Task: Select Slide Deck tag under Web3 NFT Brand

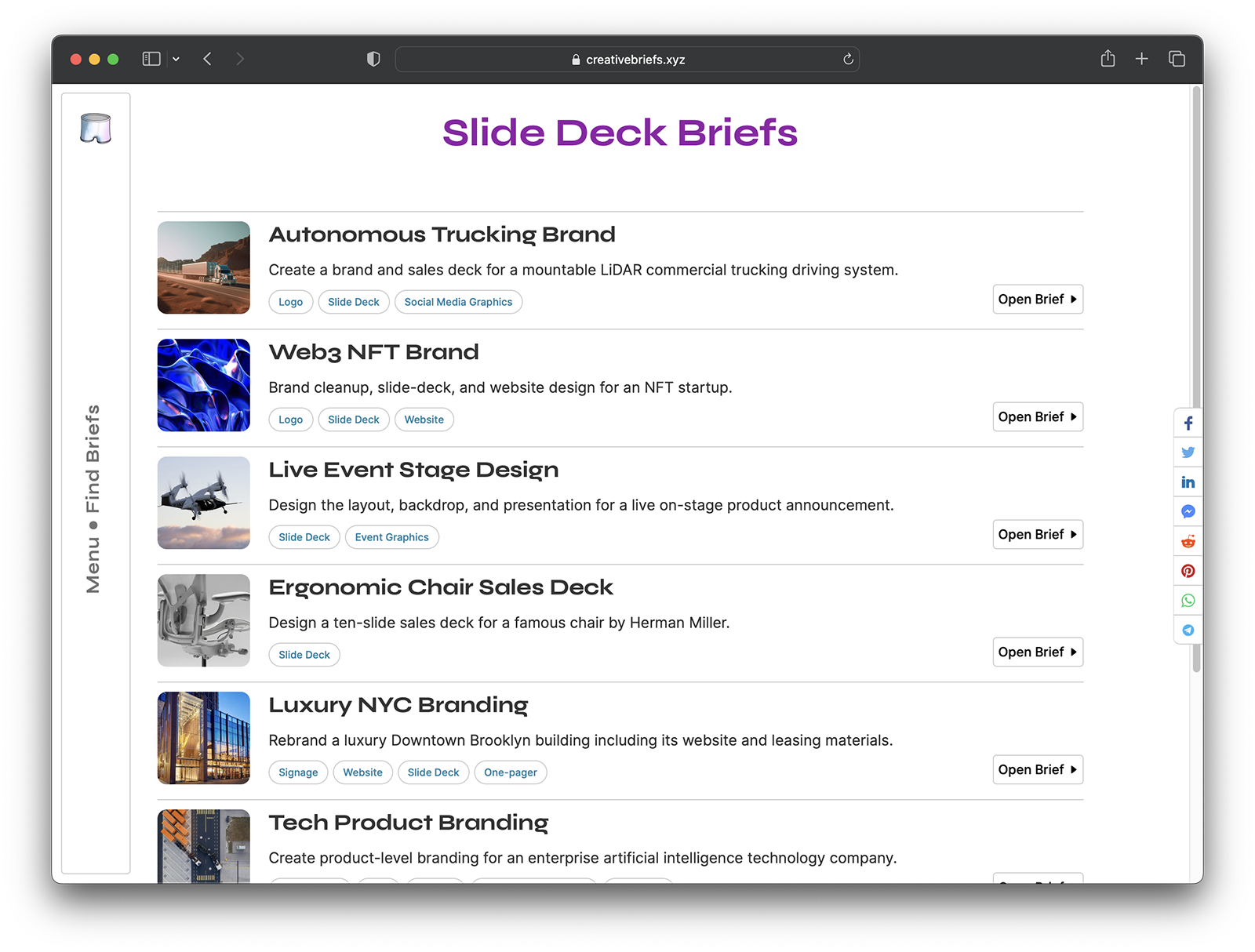Action: click(354, 420)
